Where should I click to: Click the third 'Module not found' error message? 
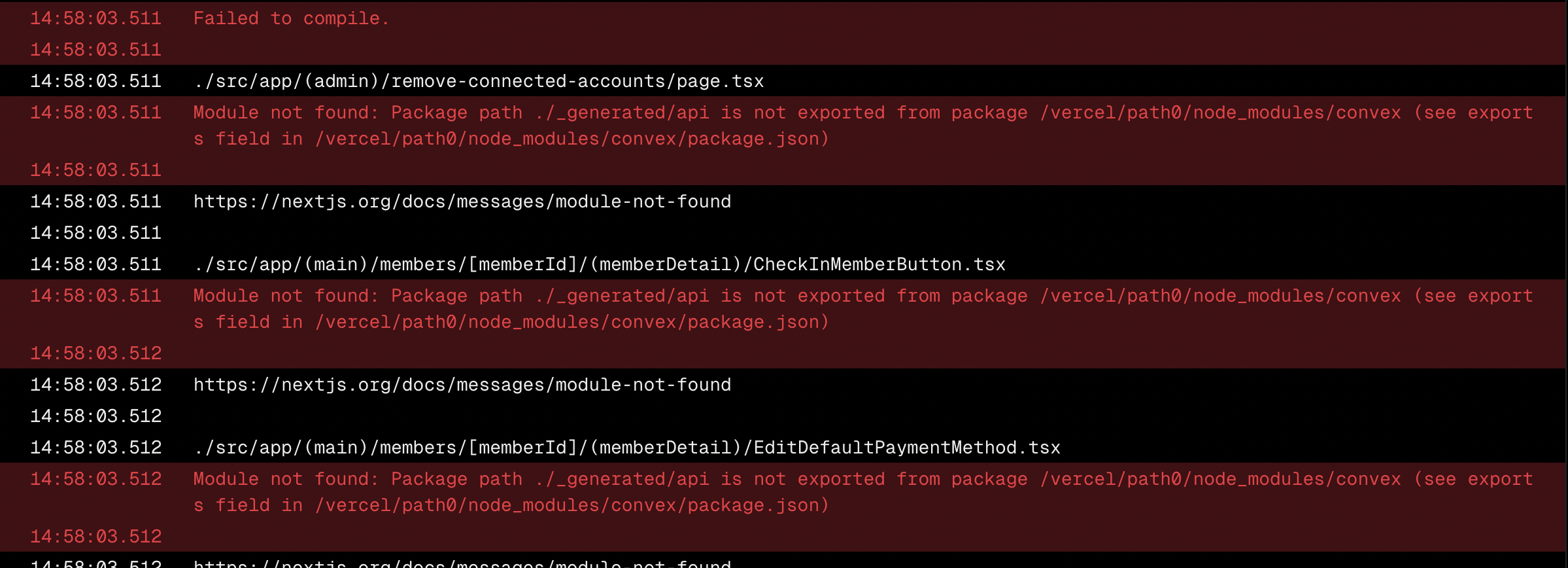863,492
